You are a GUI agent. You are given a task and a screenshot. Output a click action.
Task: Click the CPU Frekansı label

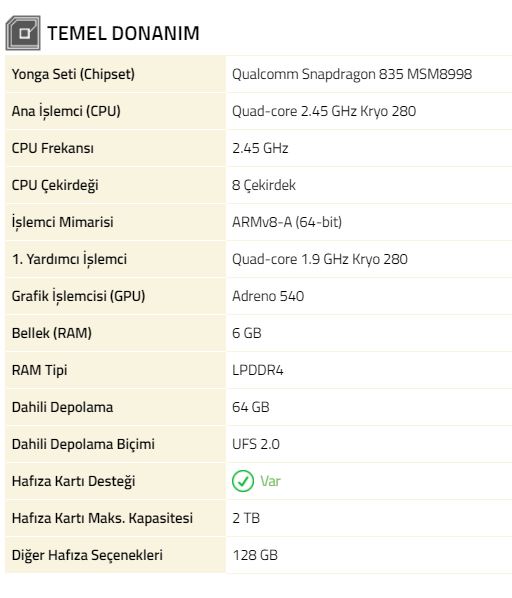[53, 148]
